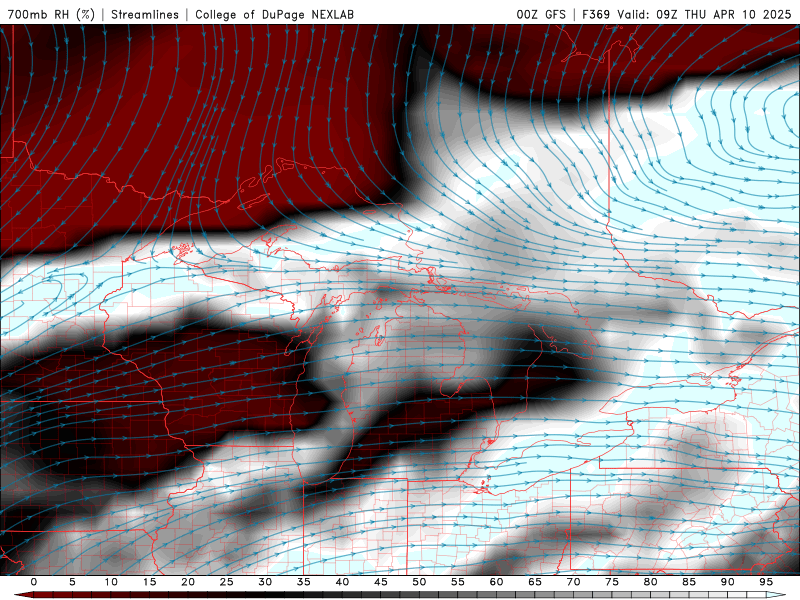800x600 pixels.
Task: Click the "80" value on color scale
Action: tap(651, 582)
